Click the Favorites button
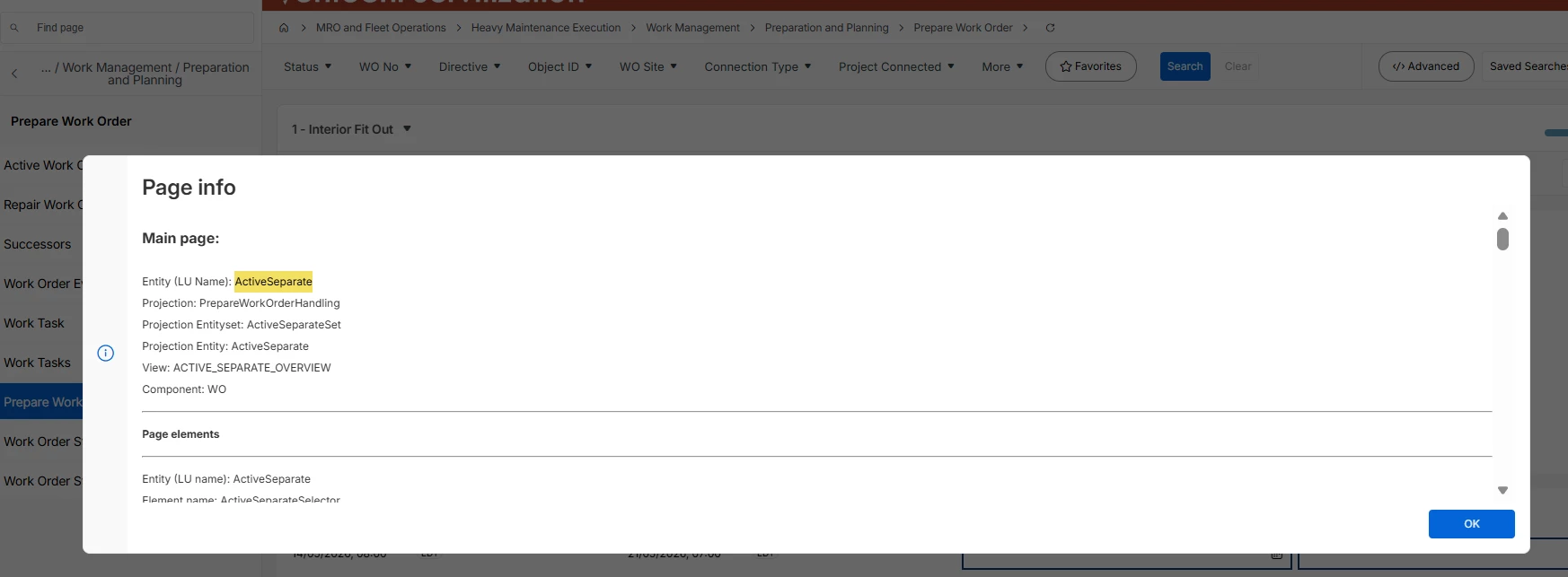Image resolution: width=1568 pixels, height=577 pixels. tap(1090, 66)
